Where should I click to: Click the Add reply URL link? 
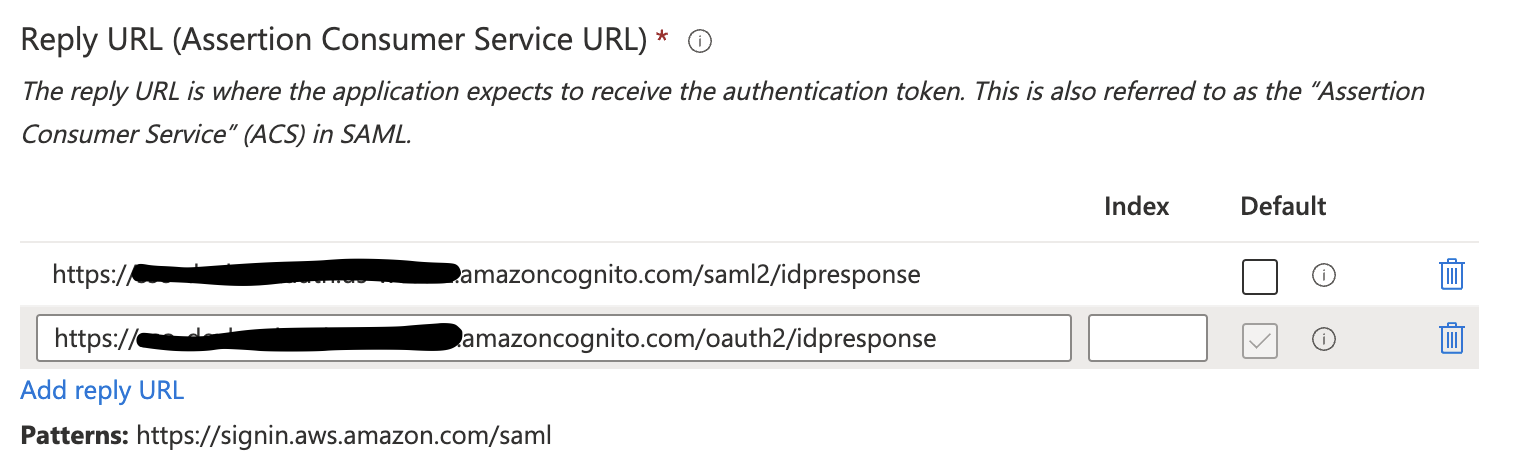click(x=102, y=390)
